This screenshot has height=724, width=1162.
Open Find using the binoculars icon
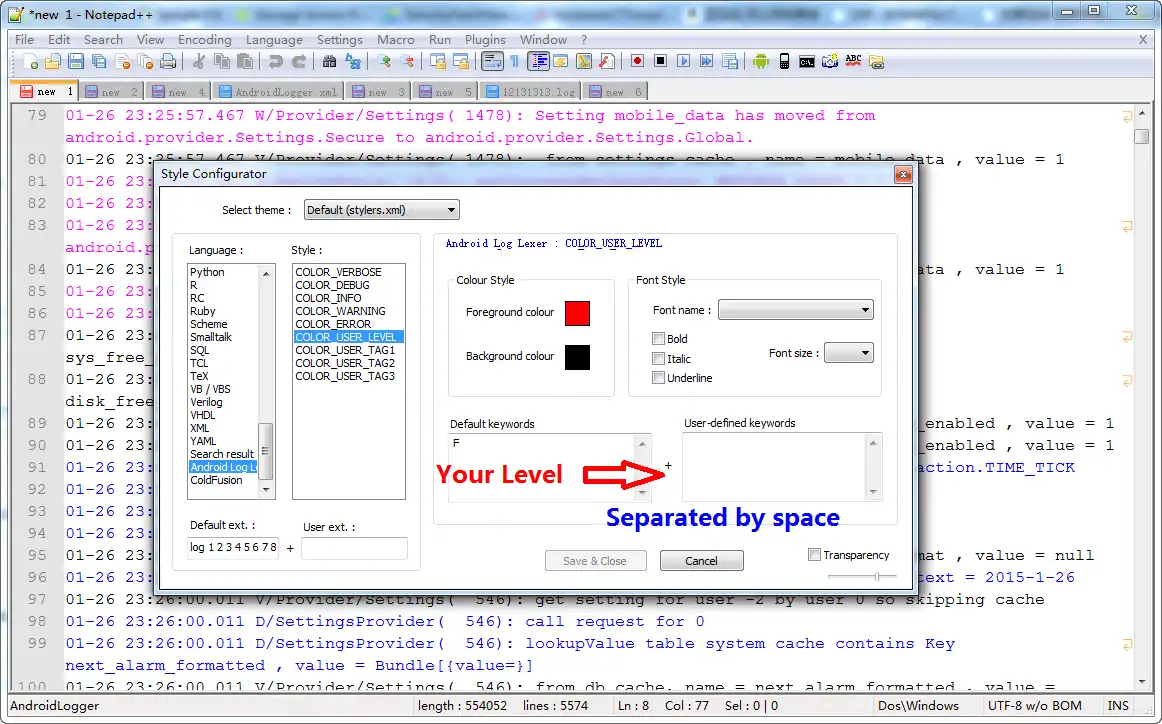330,62
